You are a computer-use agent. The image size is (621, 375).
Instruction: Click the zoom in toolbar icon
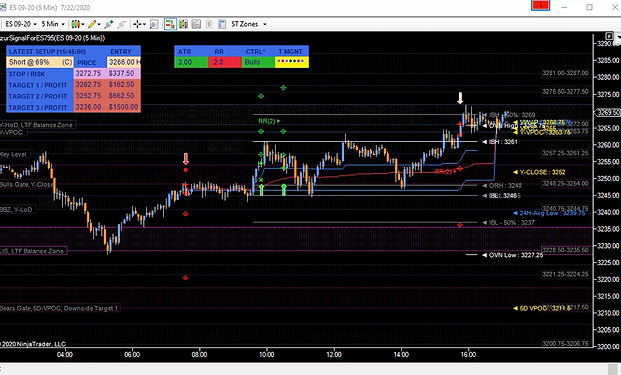click(x=109, y=24)
